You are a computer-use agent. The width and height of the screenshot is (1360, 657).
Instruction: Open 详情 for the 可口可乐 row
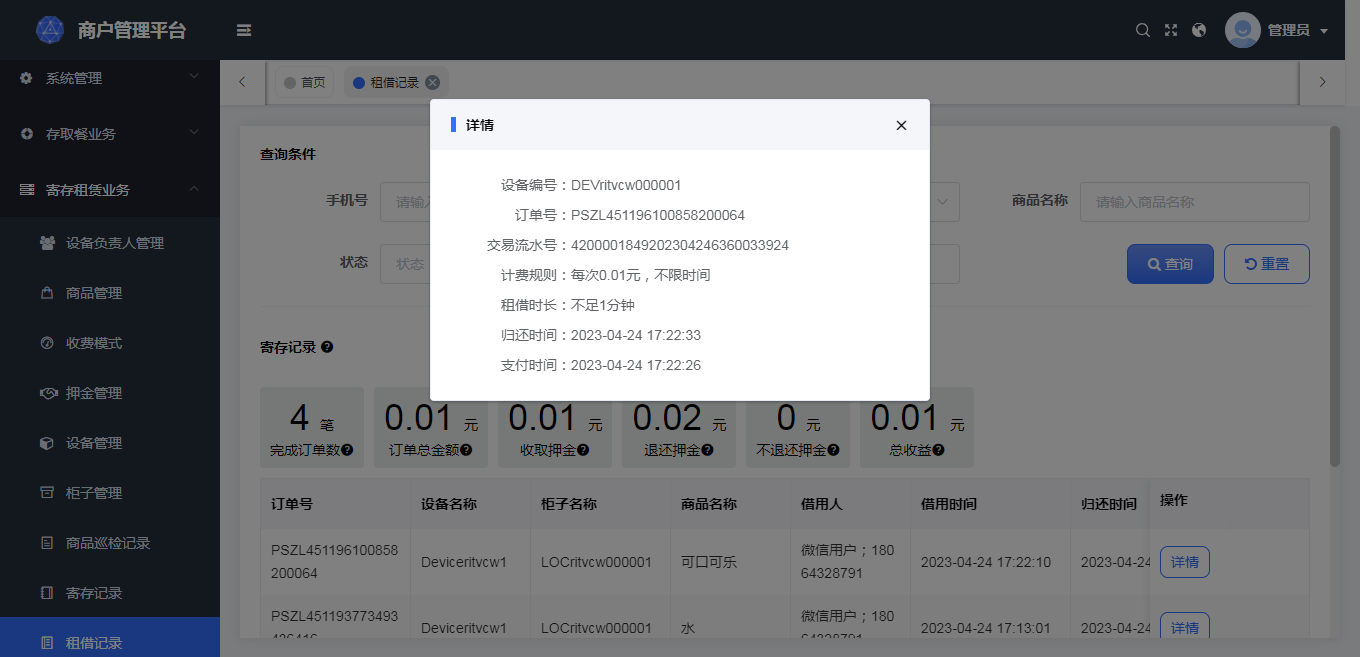[1185, 562]
